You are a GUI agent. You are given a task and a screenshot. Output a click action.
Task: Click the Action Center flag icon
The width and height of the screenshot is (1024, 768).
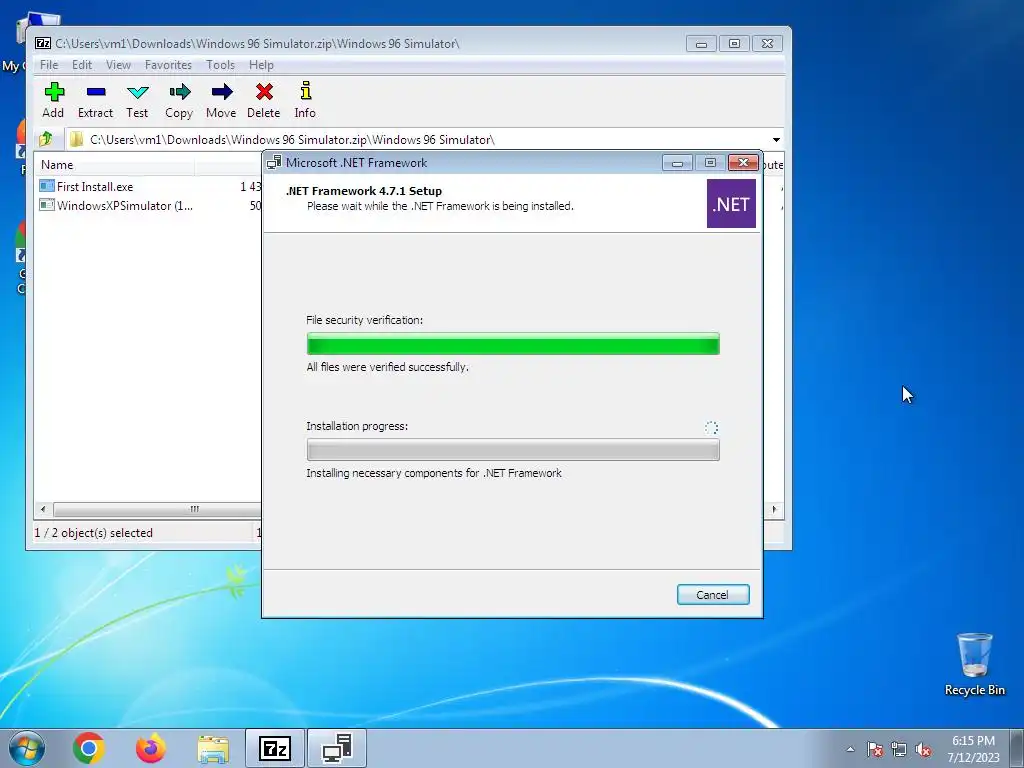point(875,749)
